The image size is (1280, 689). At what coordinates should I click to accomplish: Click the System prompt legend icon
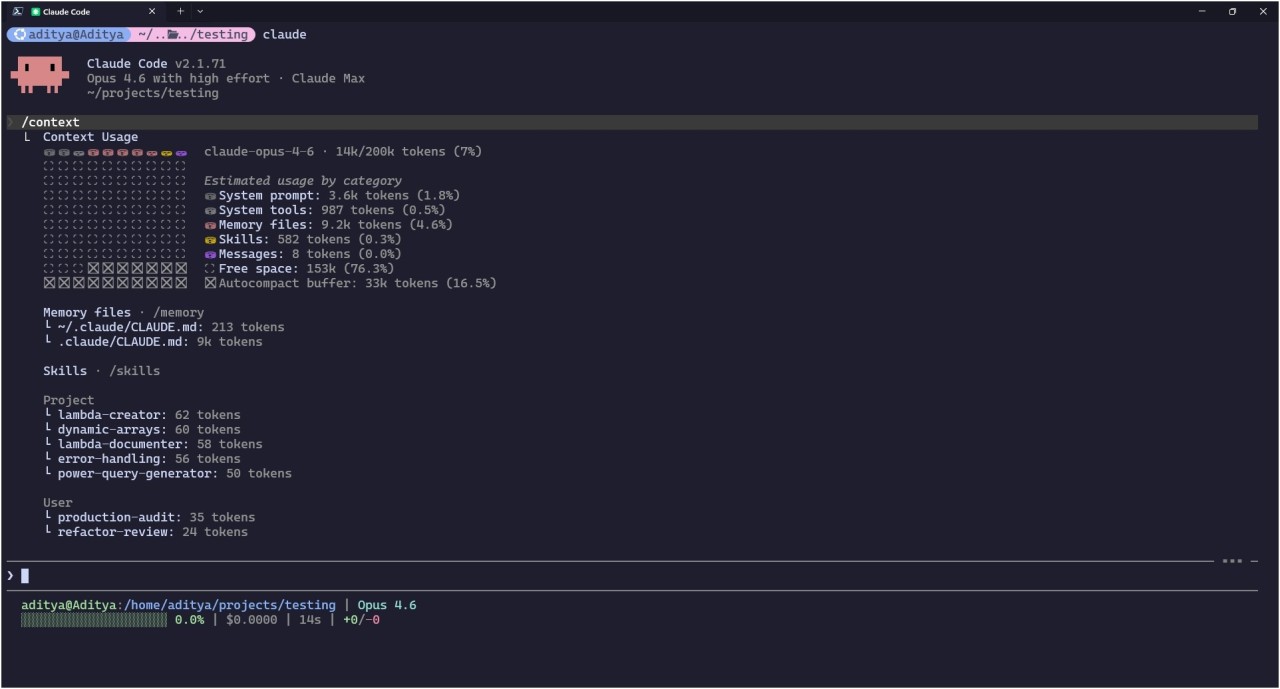210,196
